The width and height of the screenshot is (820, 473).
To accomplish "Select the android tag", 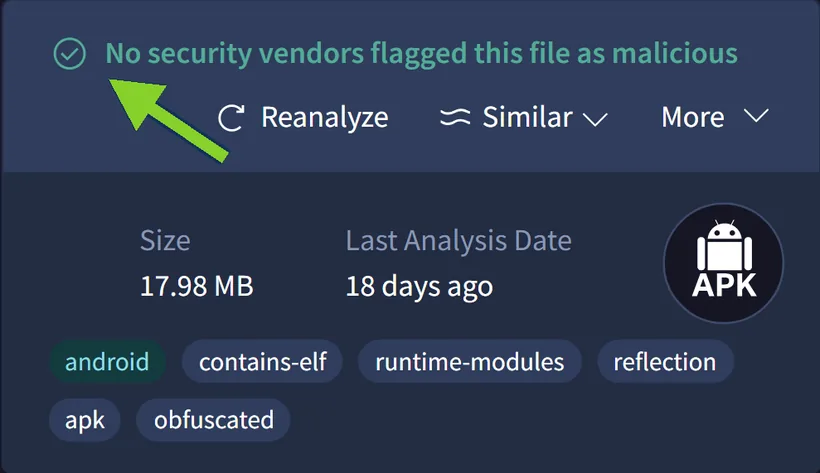I will [107, 362].
